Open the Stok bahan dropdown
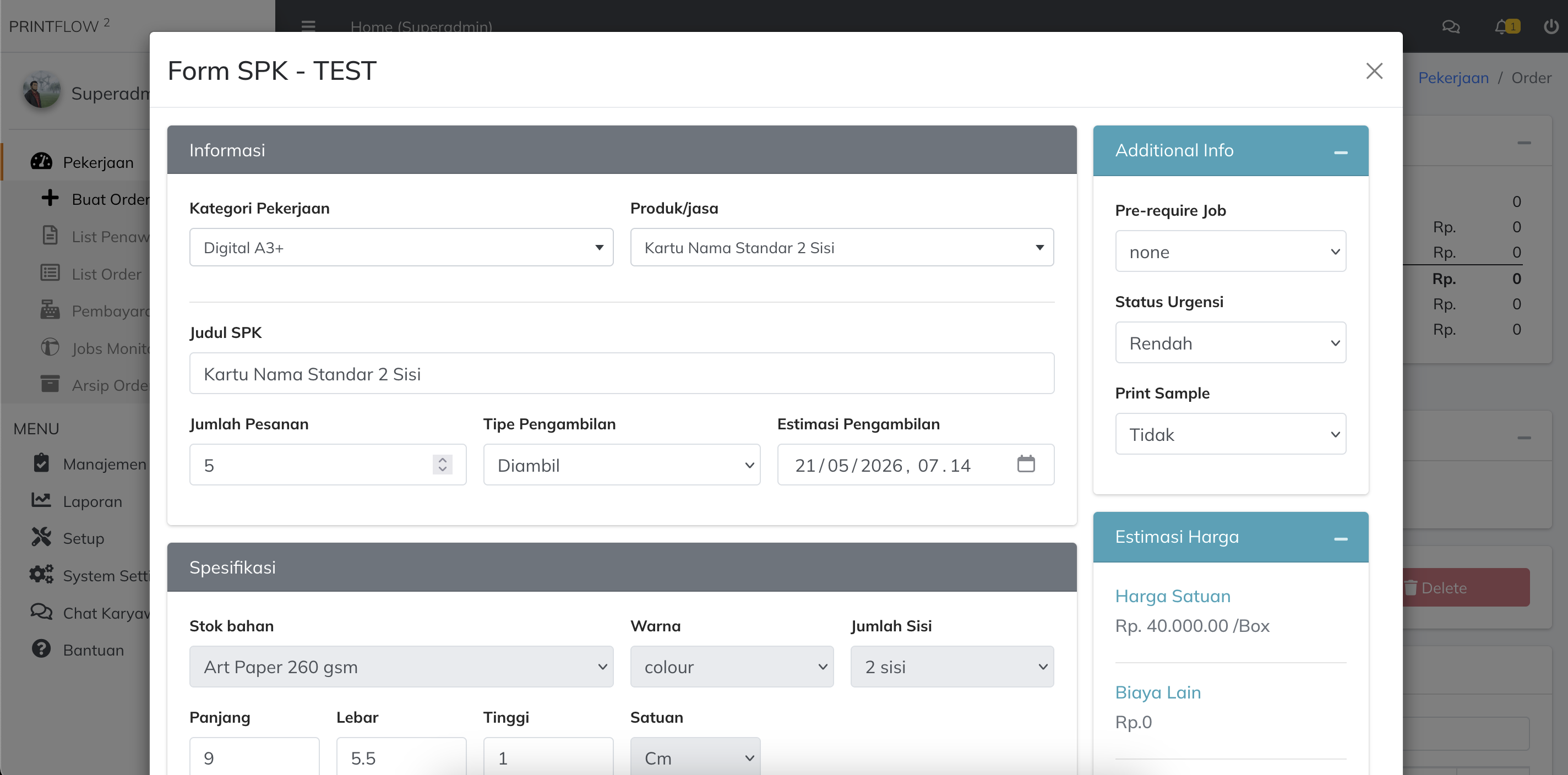The width and height of the screenshot is (1568, 775). 401,667
